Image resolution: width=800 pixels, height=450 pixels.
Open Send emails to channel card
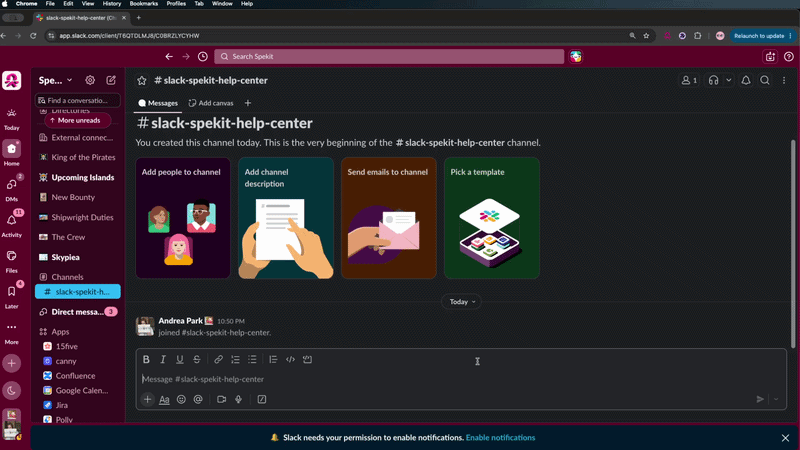pos(389,218)
